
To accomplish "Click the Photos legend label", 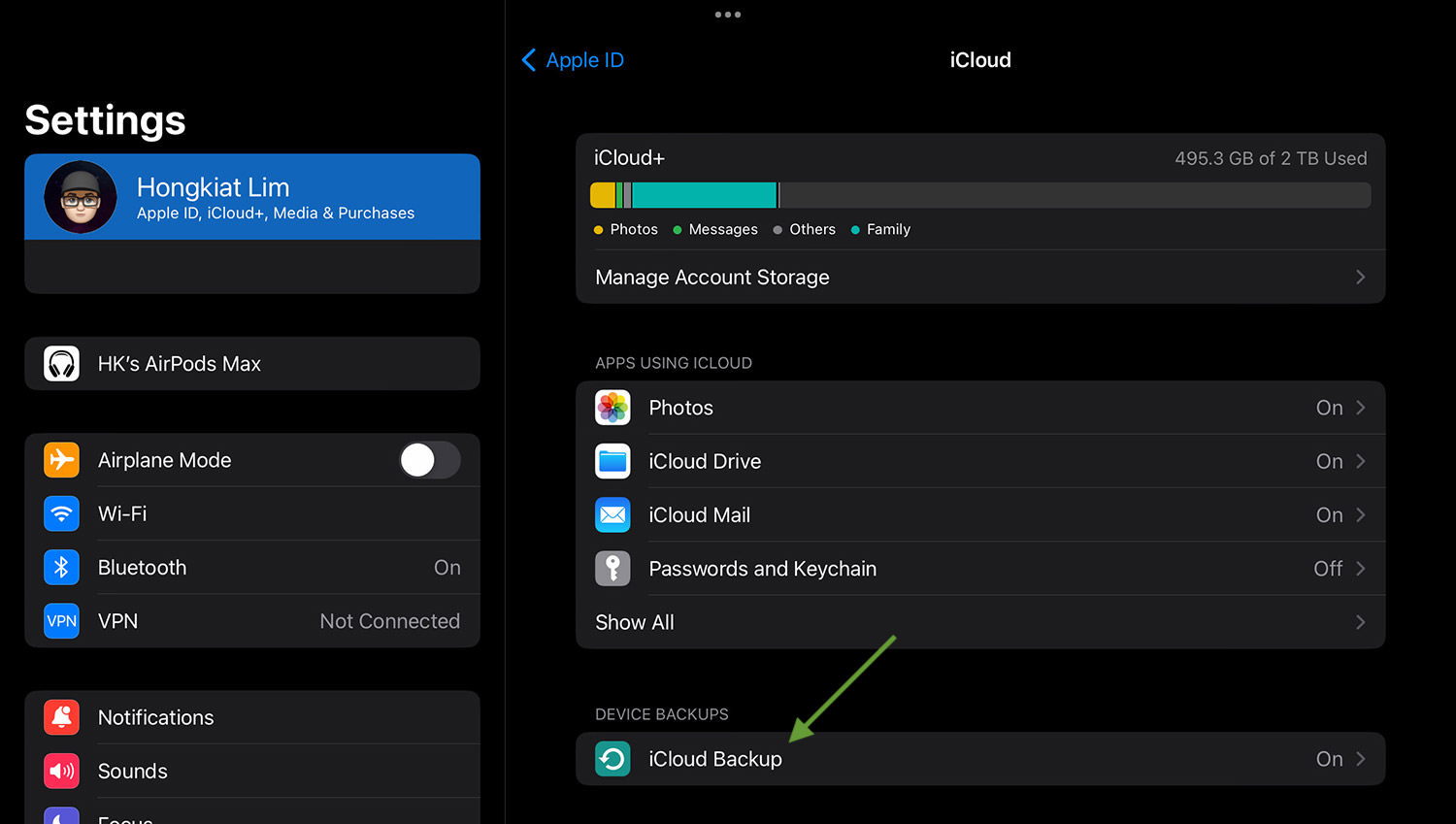I will 634,229.
